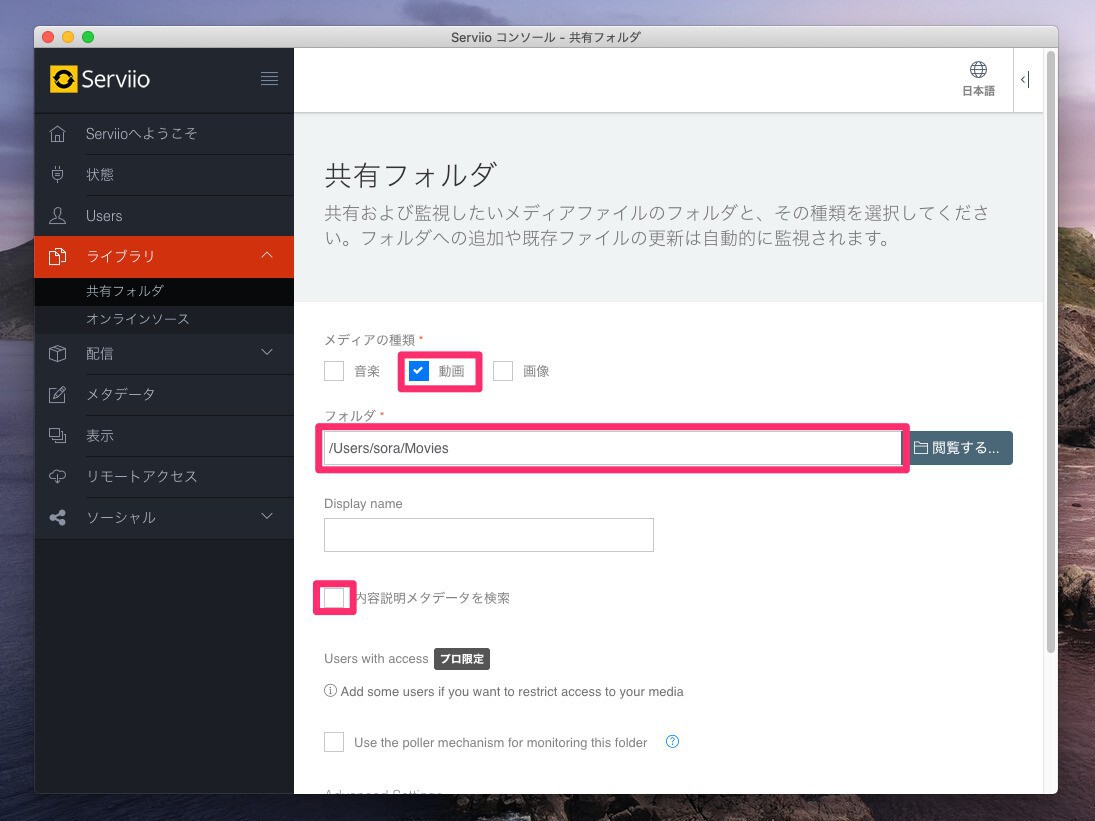Open the poller mechanism help question icon
The height and width of the screenshot is (821, 1095).
point(672,741)
